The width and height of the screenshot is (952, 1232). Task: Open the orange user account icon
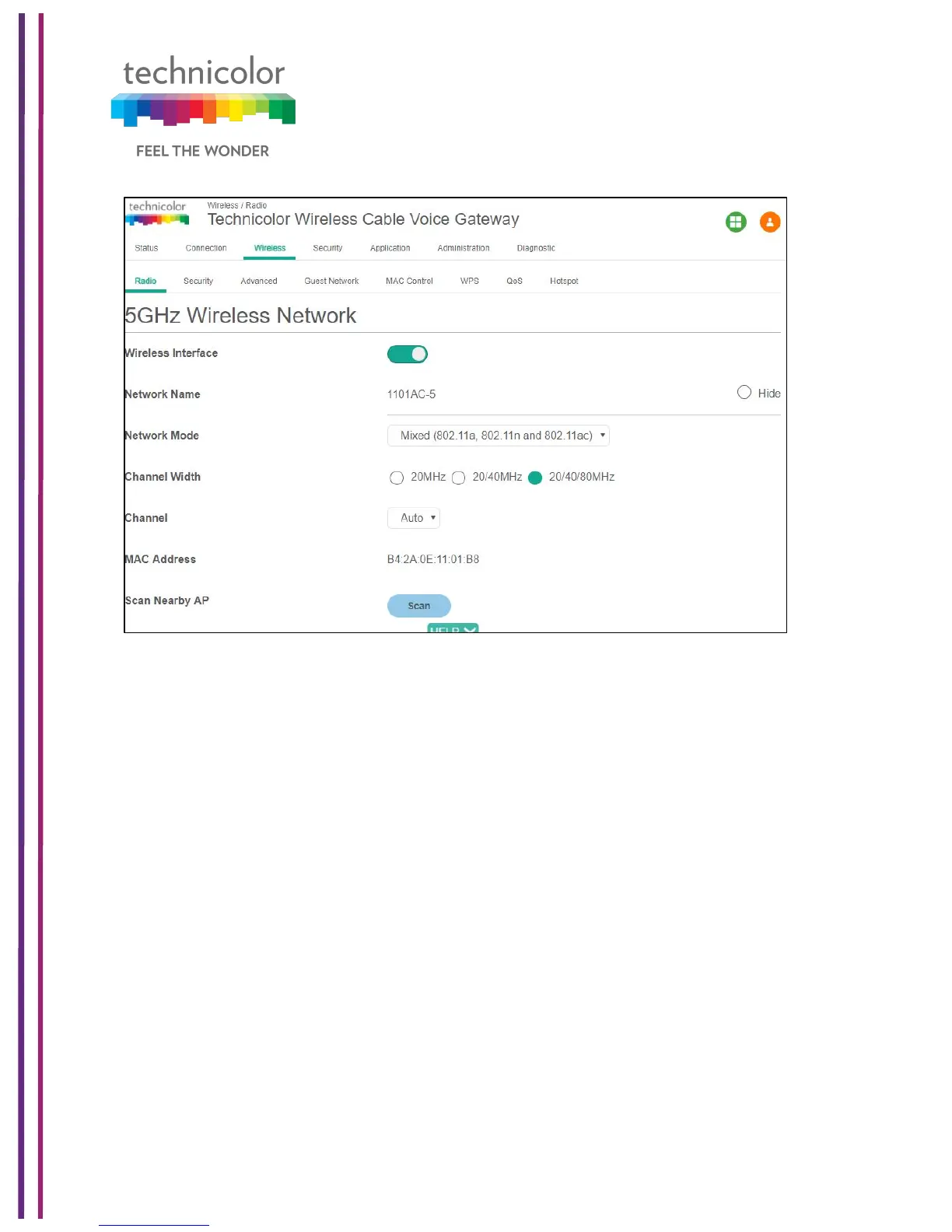pyautogui.click(x=770, y=222)
